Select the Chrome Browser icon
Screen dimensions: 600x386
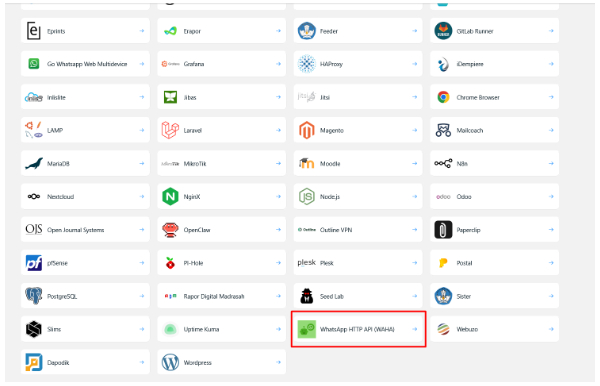pos(443,97)
